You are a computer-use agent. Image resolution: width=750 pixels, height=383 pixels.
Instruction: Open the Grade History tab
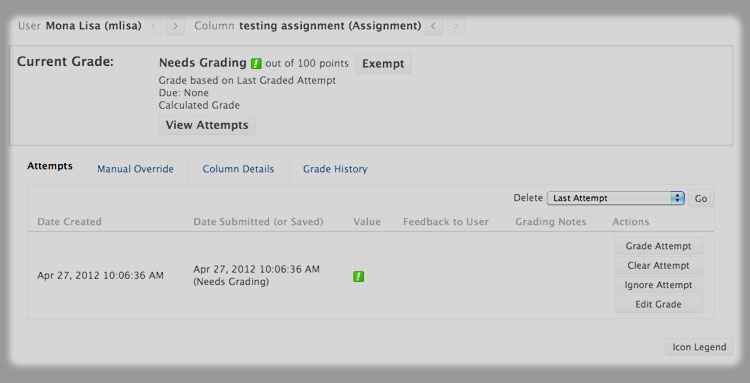click(x=335, y=169)
